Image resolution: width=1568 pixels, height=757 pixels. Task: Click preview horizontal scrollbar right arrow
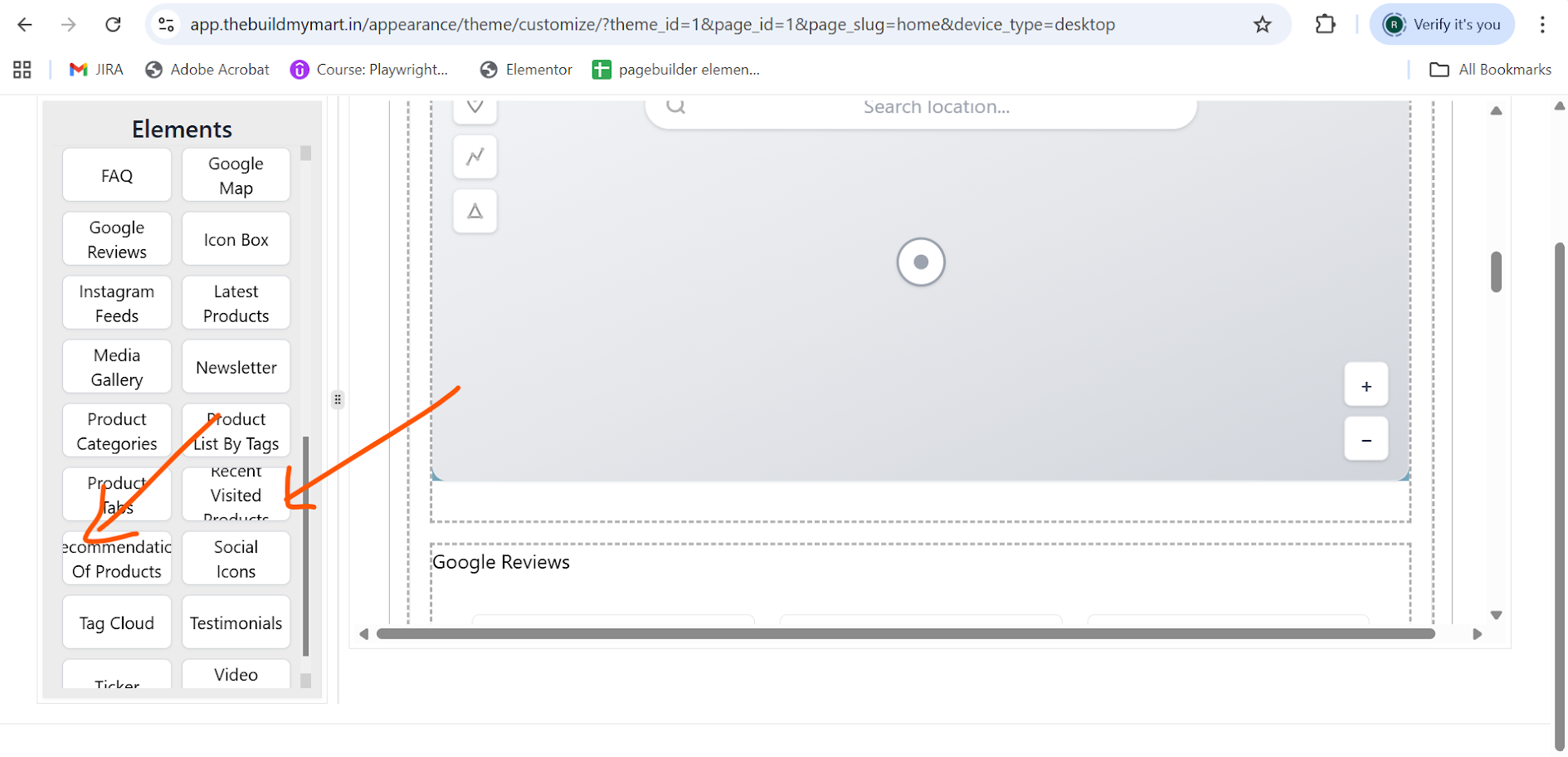tap(1478, 634)
